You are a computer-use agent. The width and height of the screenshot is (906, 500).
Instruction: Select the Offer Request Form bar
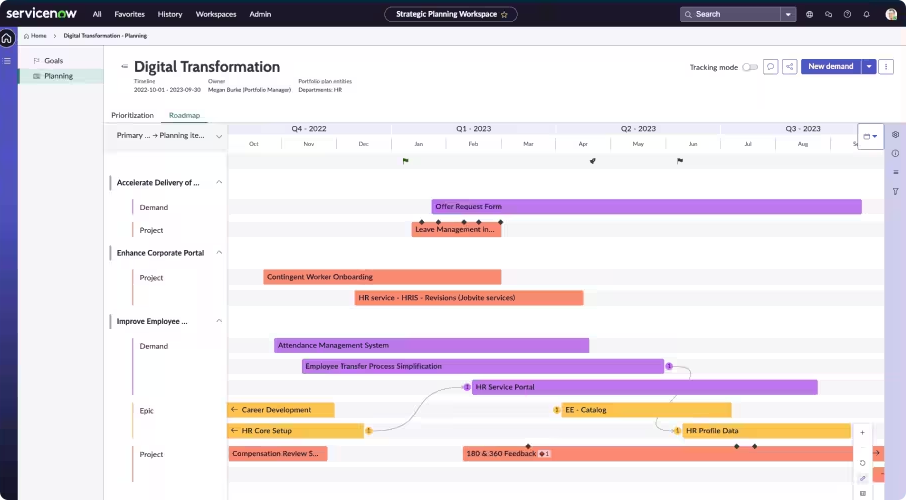pos(646,207)
